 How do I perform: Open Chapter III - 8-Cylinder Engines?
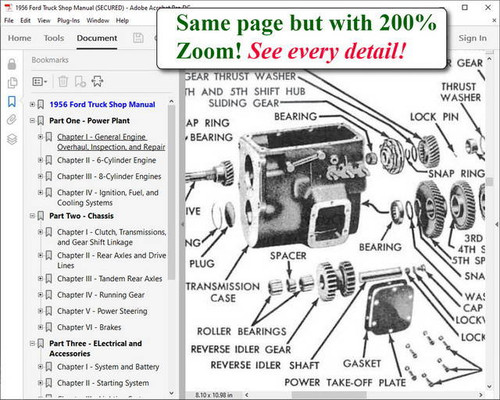109,176
